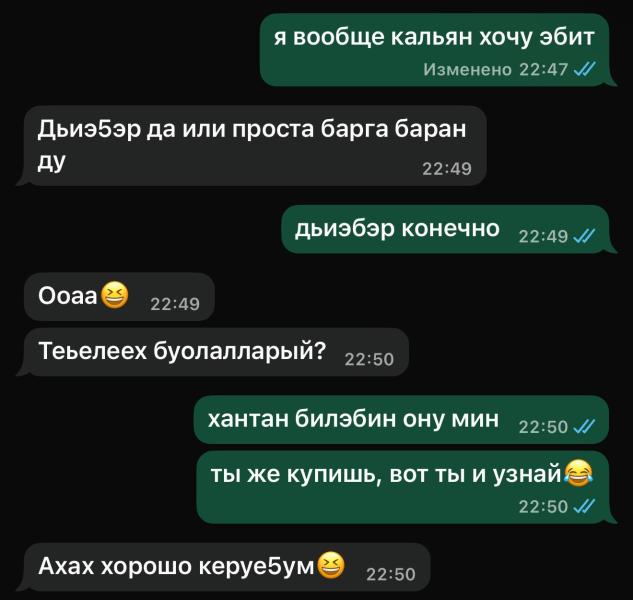
Task: Click read checkmarks on 'хантан билэбин' message
Action: [584, 426]
